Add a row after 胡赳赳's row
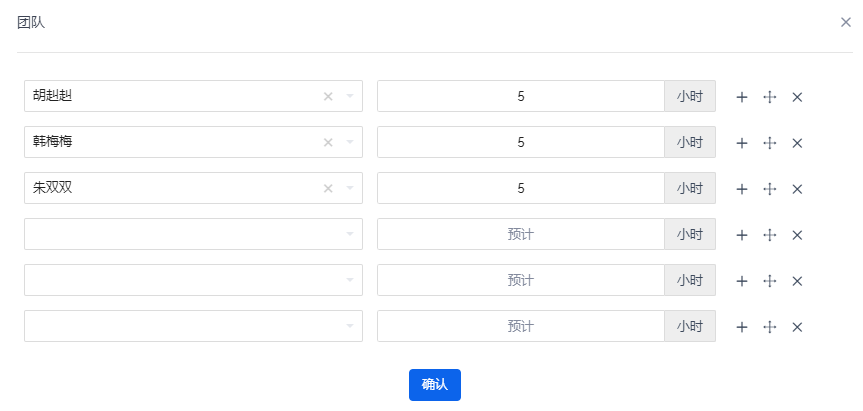The width and height of the screenshot is (863, 411). [742, 97]
